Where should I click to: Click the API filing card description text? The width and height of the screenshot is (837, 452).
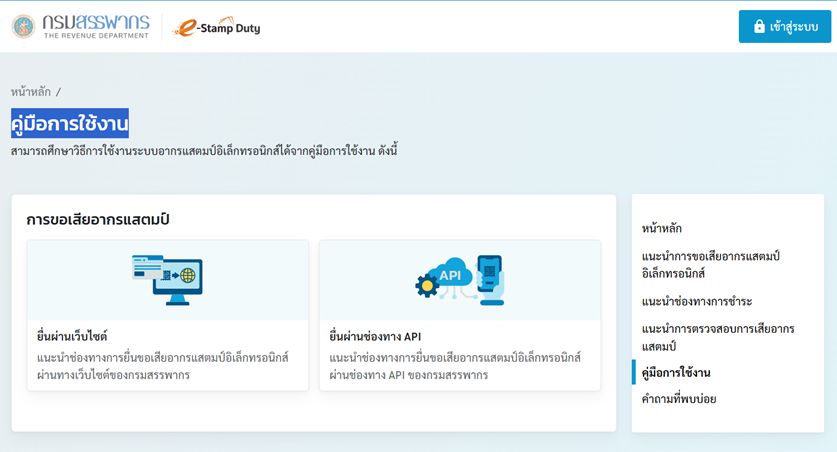pyautogui.click(x=455, y=366)
